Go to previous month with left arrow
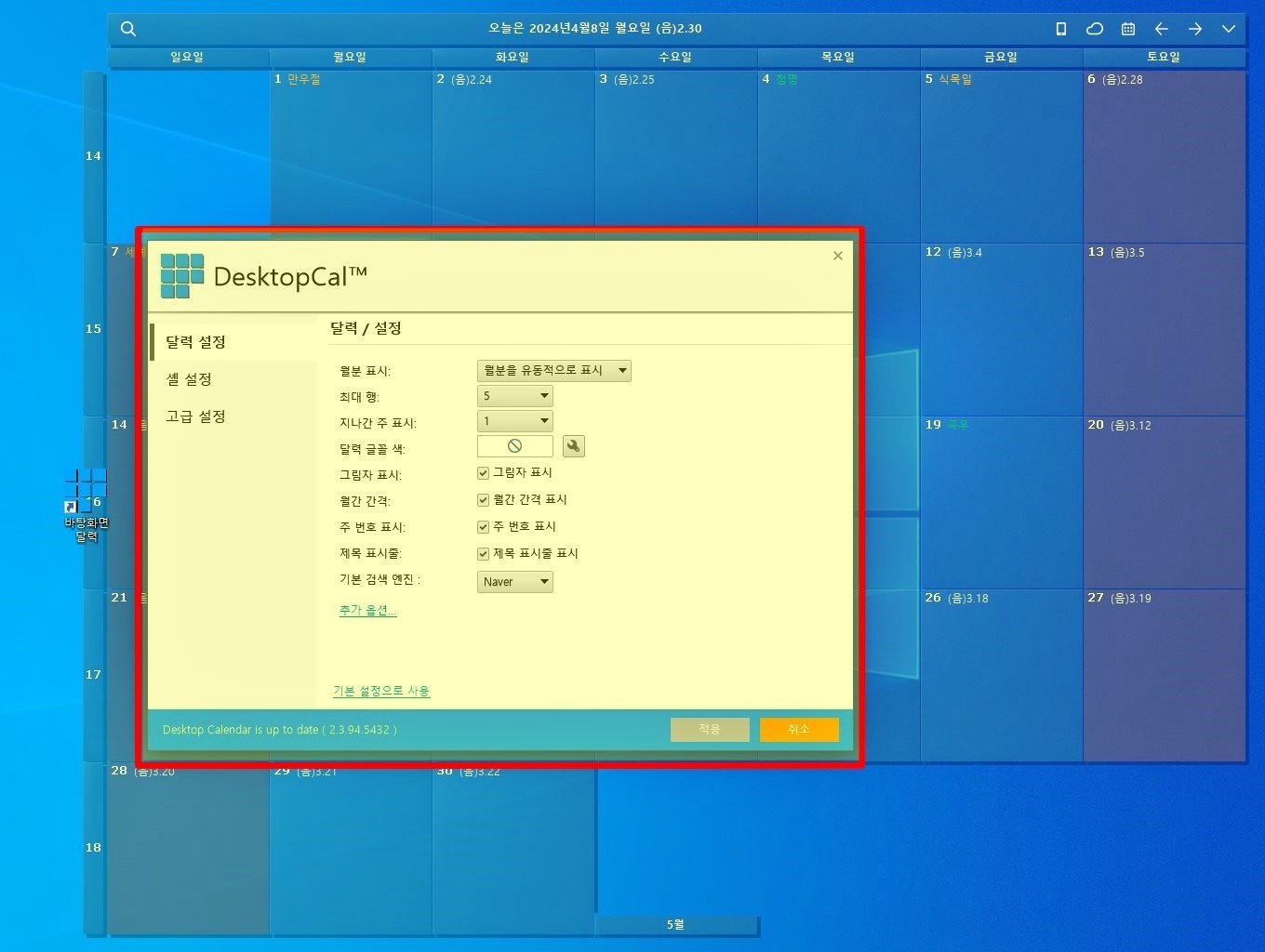This screenshot has height=952, width=1265. pos(1162,29)
